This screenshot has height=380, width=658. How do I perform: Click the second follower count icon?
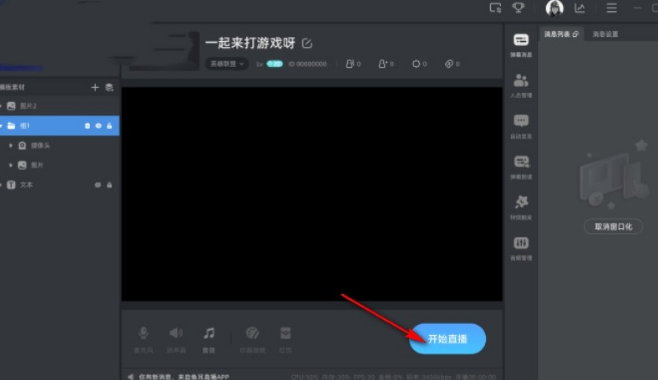pyautogui.click(x=382, y=64)
